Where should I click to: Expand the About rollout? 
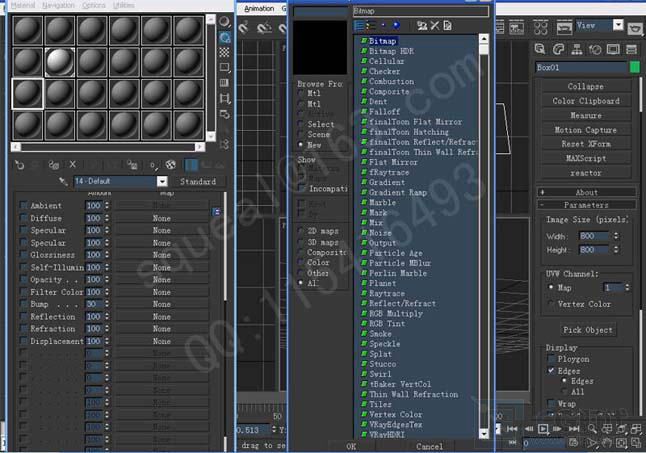pos(586,192)
